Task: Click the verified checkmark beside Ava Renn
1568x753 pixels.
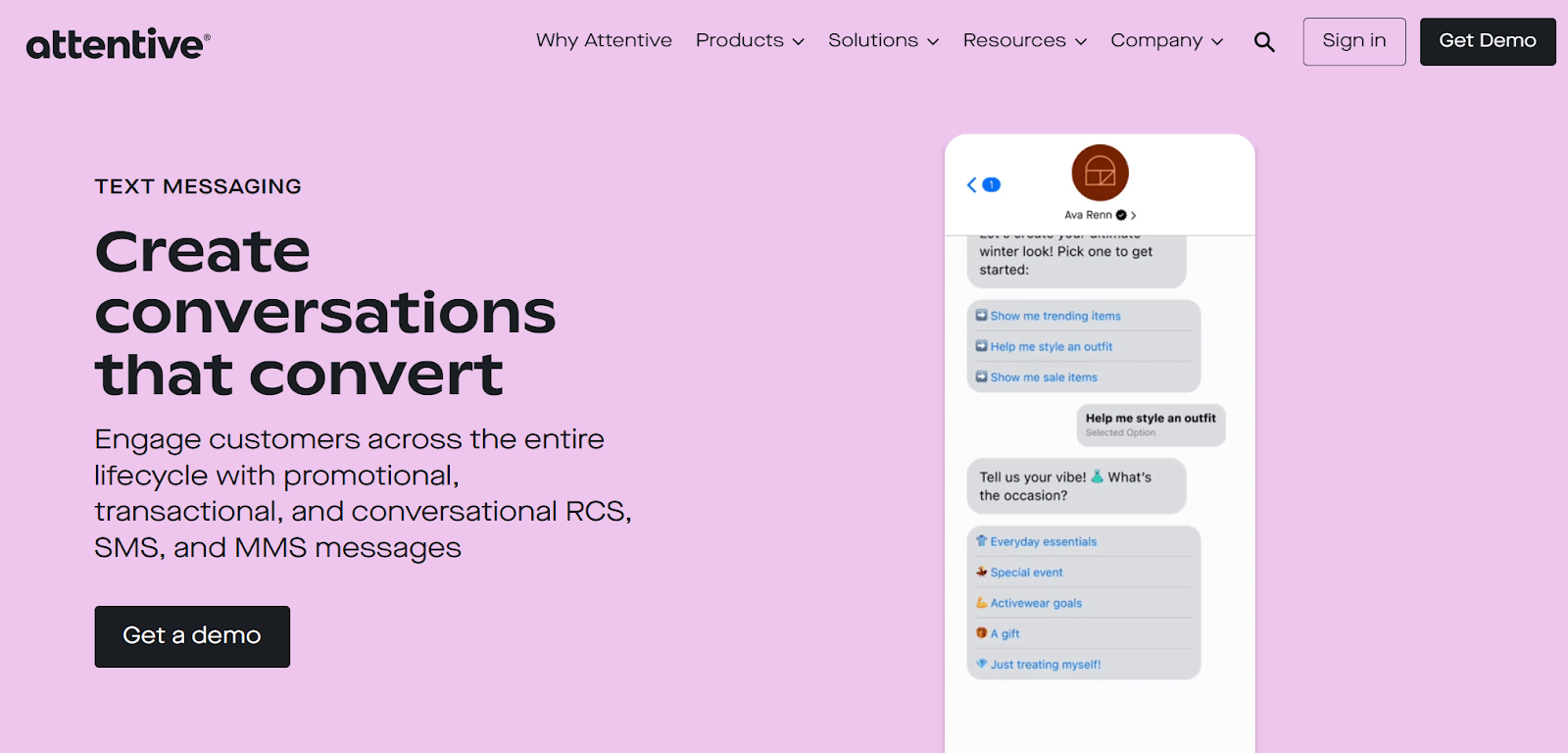Action: (1122, 215)
